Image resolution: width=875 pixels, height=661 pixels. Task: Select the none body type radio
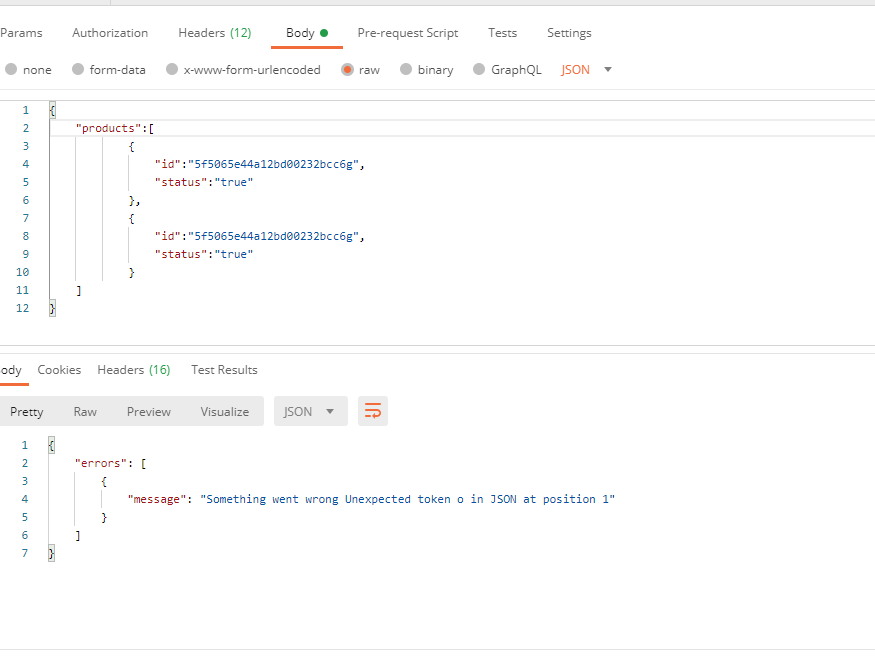[x=11, y=70]
